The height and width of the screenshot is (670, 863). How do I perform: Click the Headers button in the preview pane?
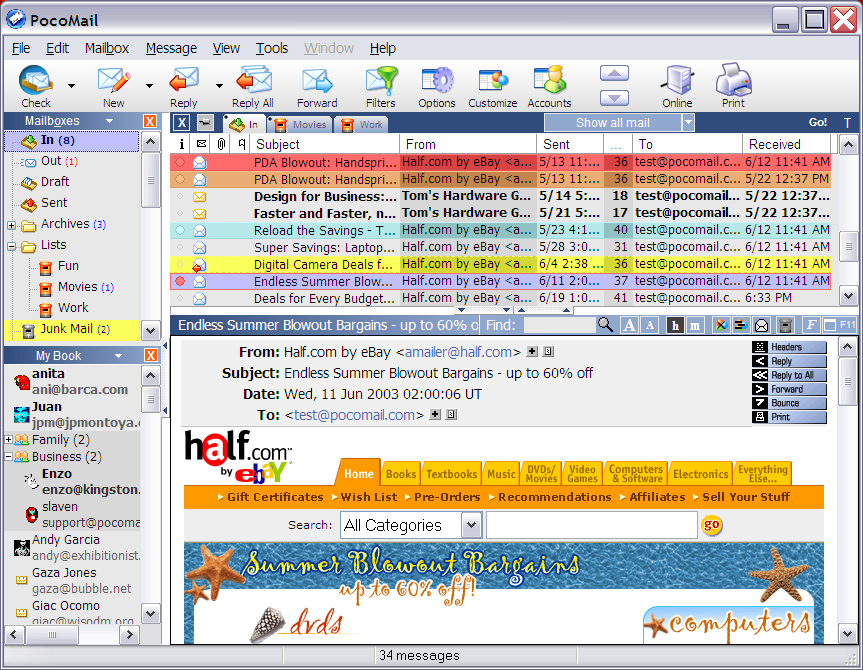[789, 347]
